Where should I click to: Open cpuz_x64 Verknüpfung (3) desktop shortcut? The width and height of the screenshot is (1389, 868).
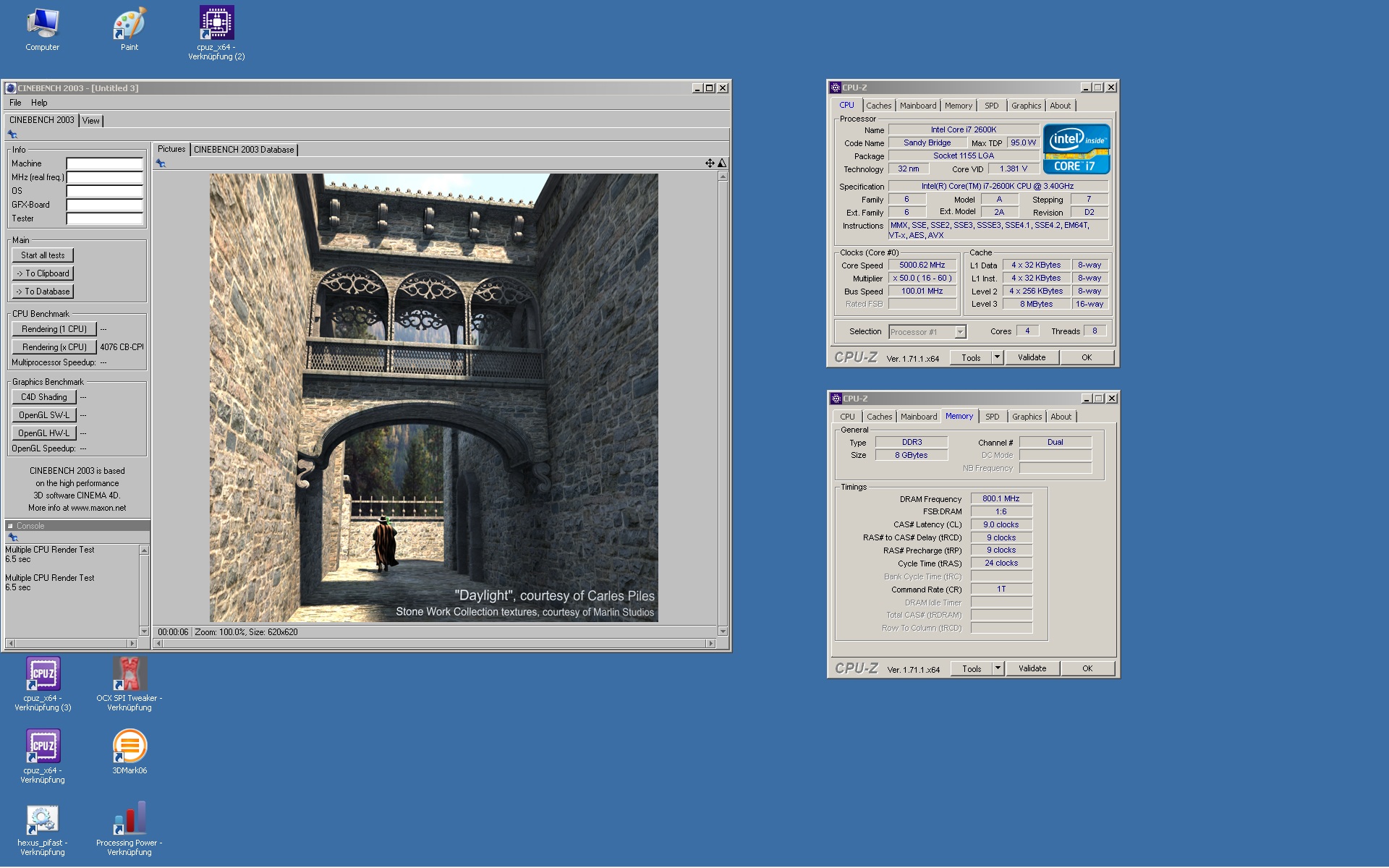(x=43, y=684)
